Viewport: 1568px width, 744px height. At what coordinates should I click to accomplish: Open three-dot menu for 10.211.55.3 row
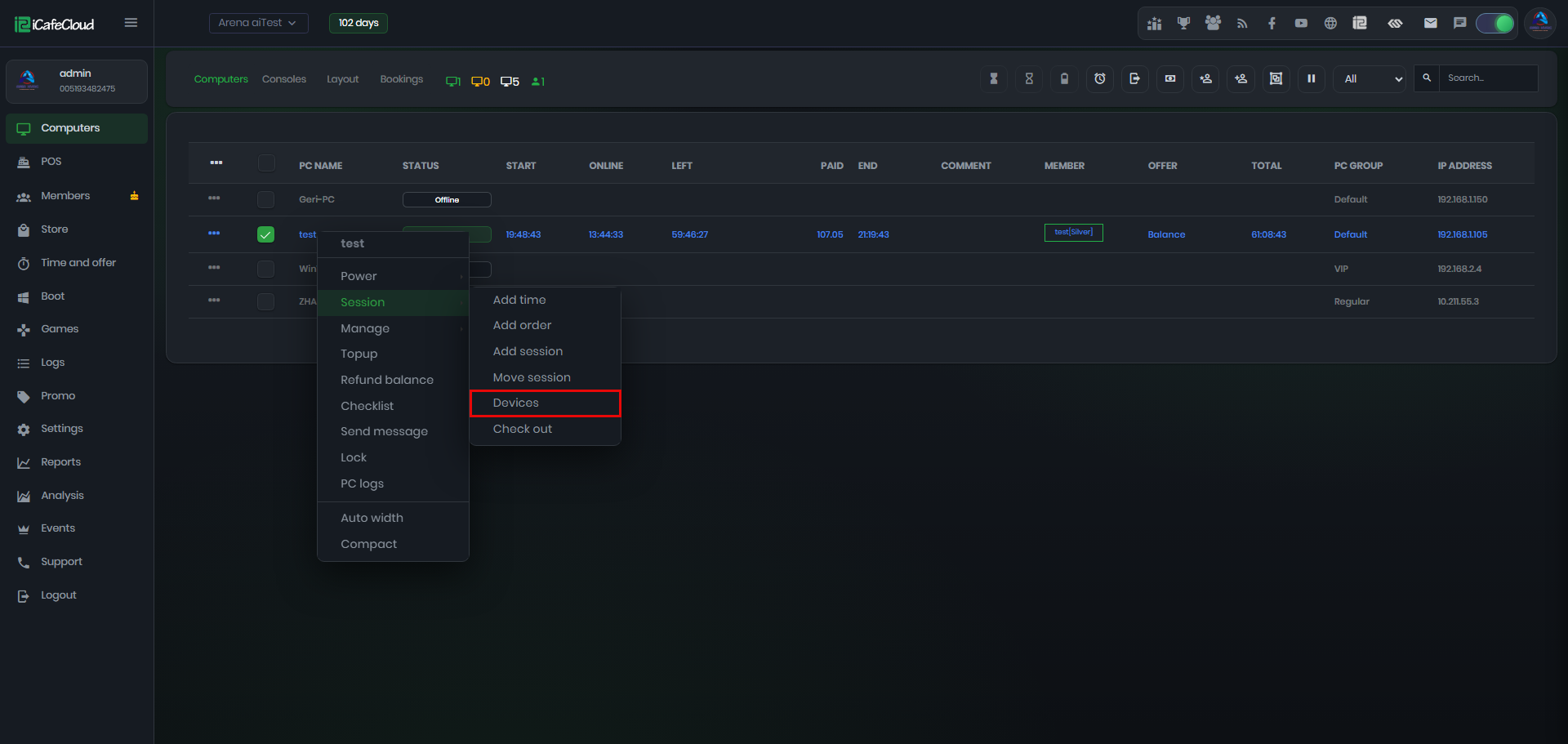(214, 301)
